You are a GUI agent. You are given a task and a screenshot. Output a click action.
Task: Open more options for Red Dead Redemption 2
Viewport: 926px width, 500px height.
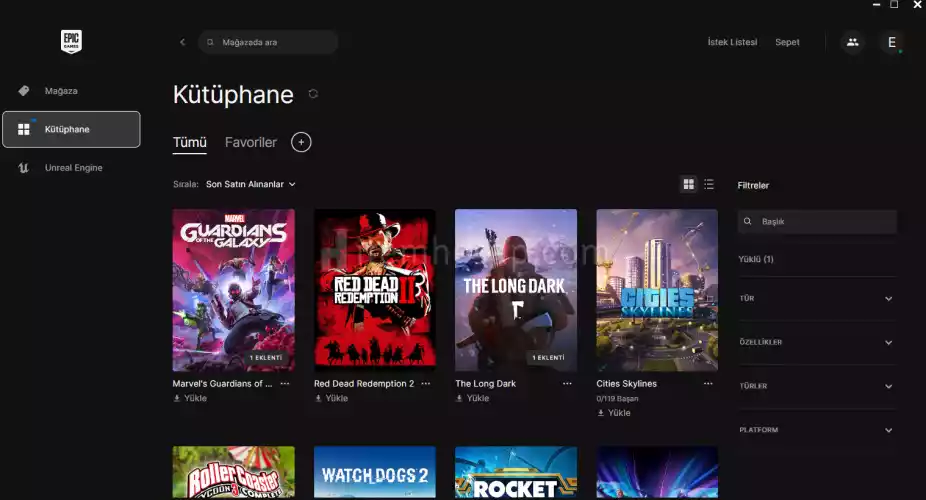[x=426, y=383]
